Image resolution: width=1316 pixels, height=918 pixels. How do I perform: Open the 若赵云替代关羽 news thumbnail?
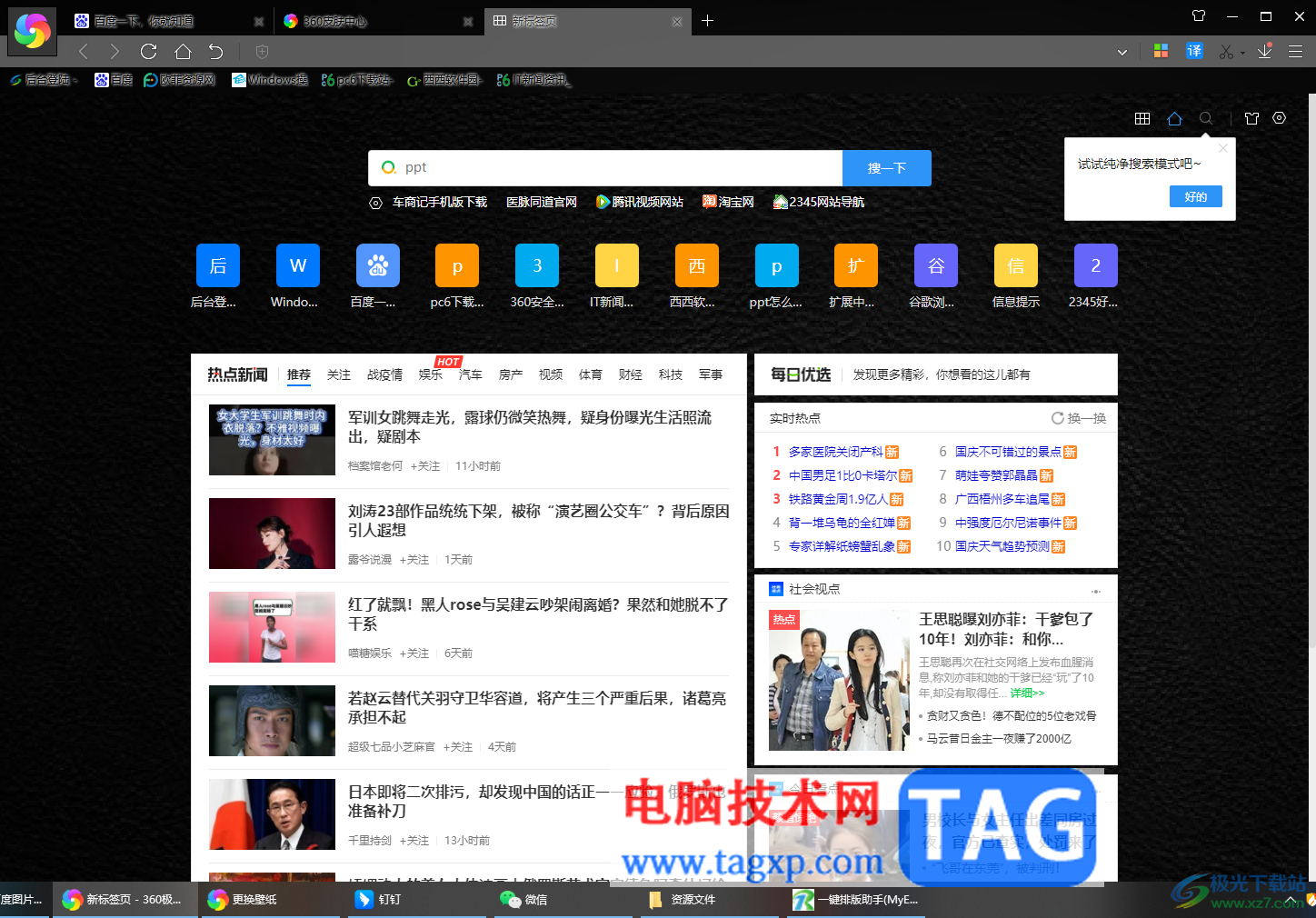(x=272, y=721)
